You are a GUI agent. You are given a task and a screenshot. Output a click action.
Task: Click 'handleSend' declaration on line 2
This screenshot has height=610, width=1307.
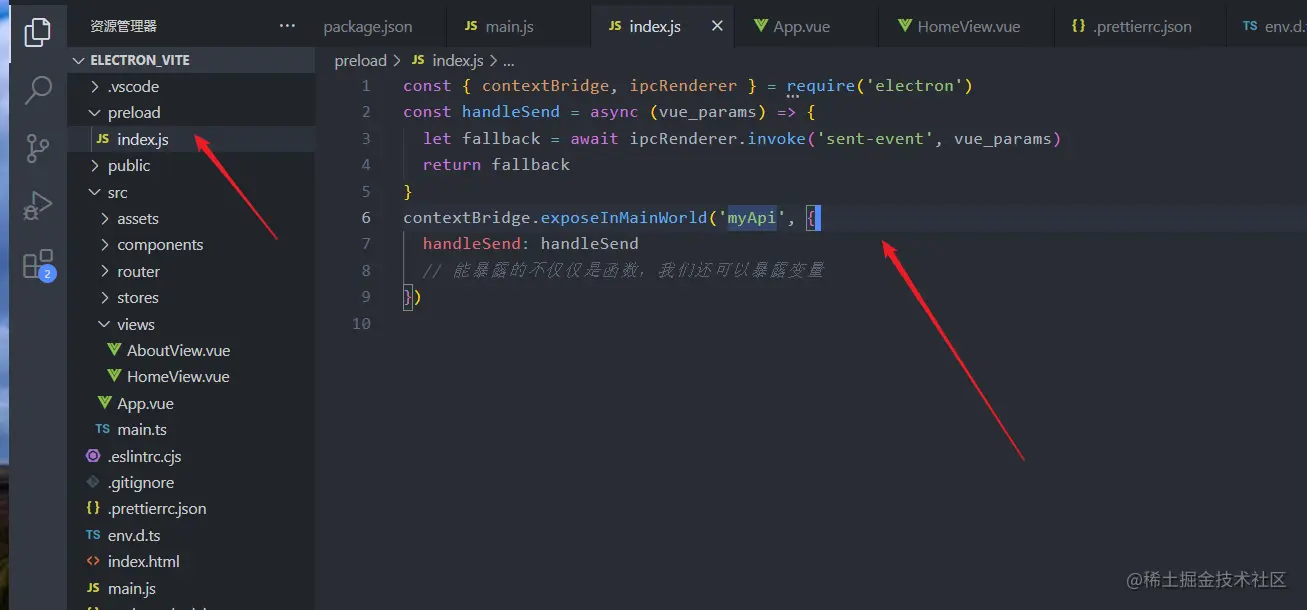click(x=511, y=112)
